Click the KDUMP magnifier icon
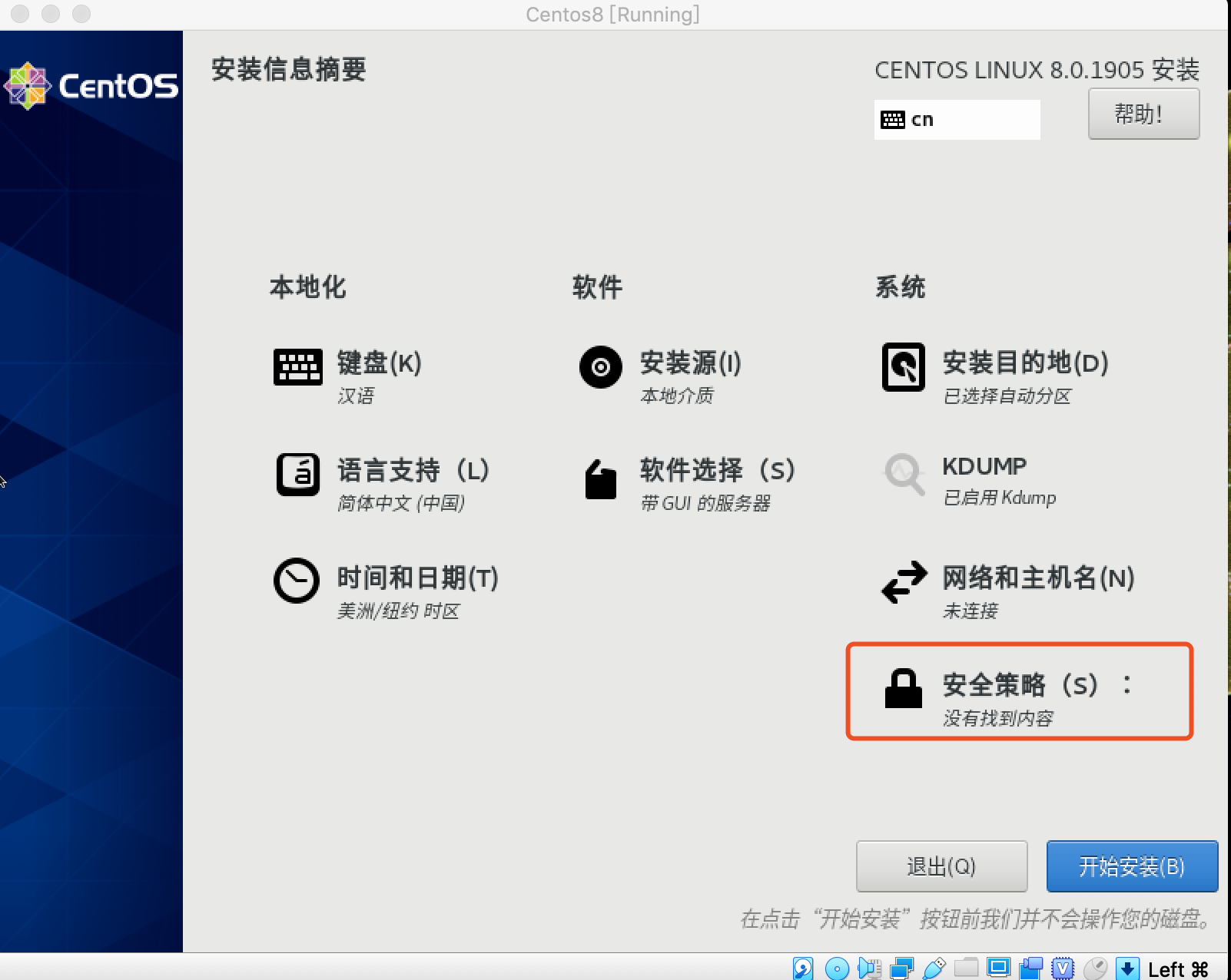This screenshot has width=1231, height=980. click(904, 475)
